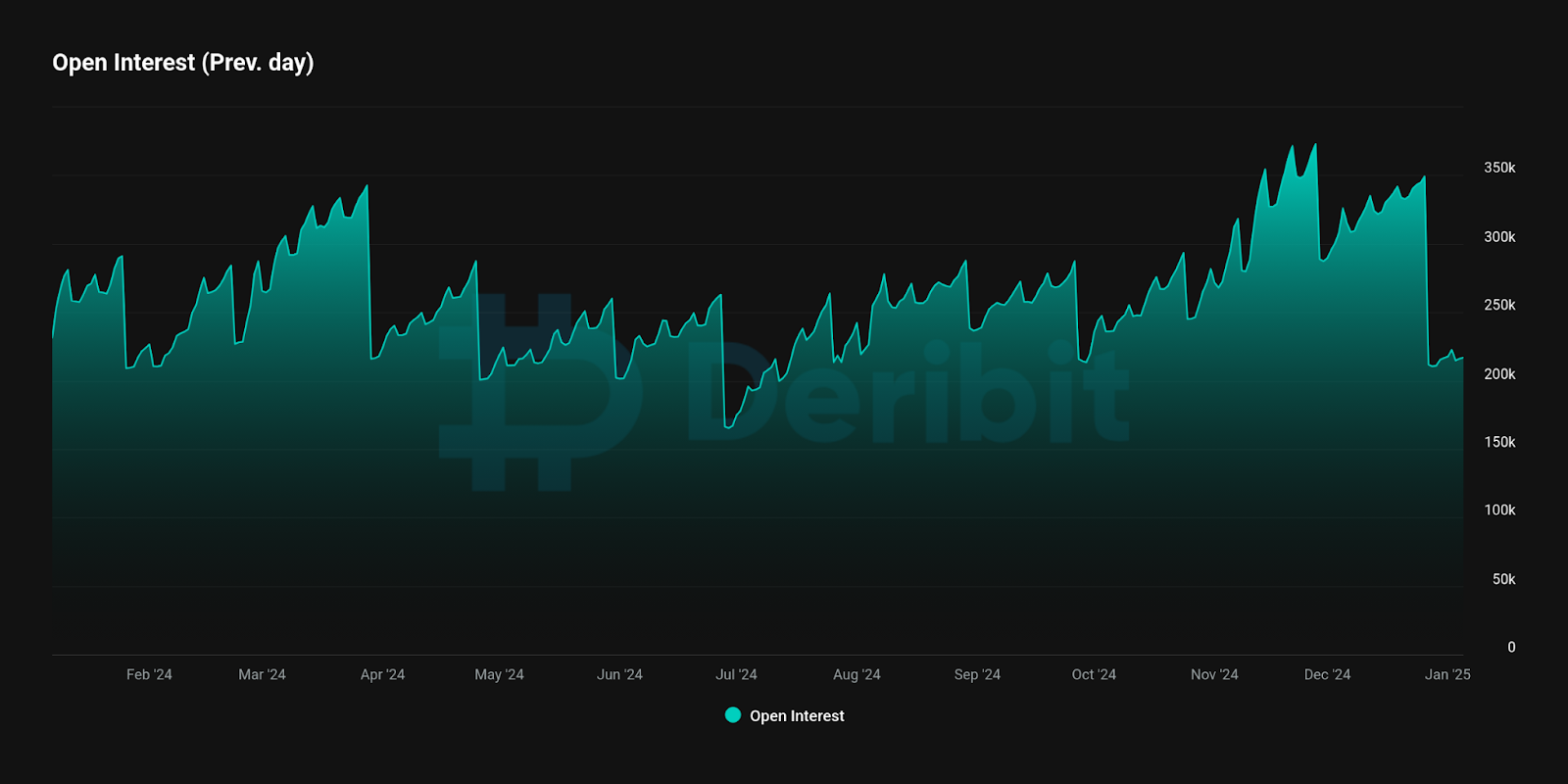Click the 300k y-axis value
Screen dimensions: 1568x784
click(1499, 237)
